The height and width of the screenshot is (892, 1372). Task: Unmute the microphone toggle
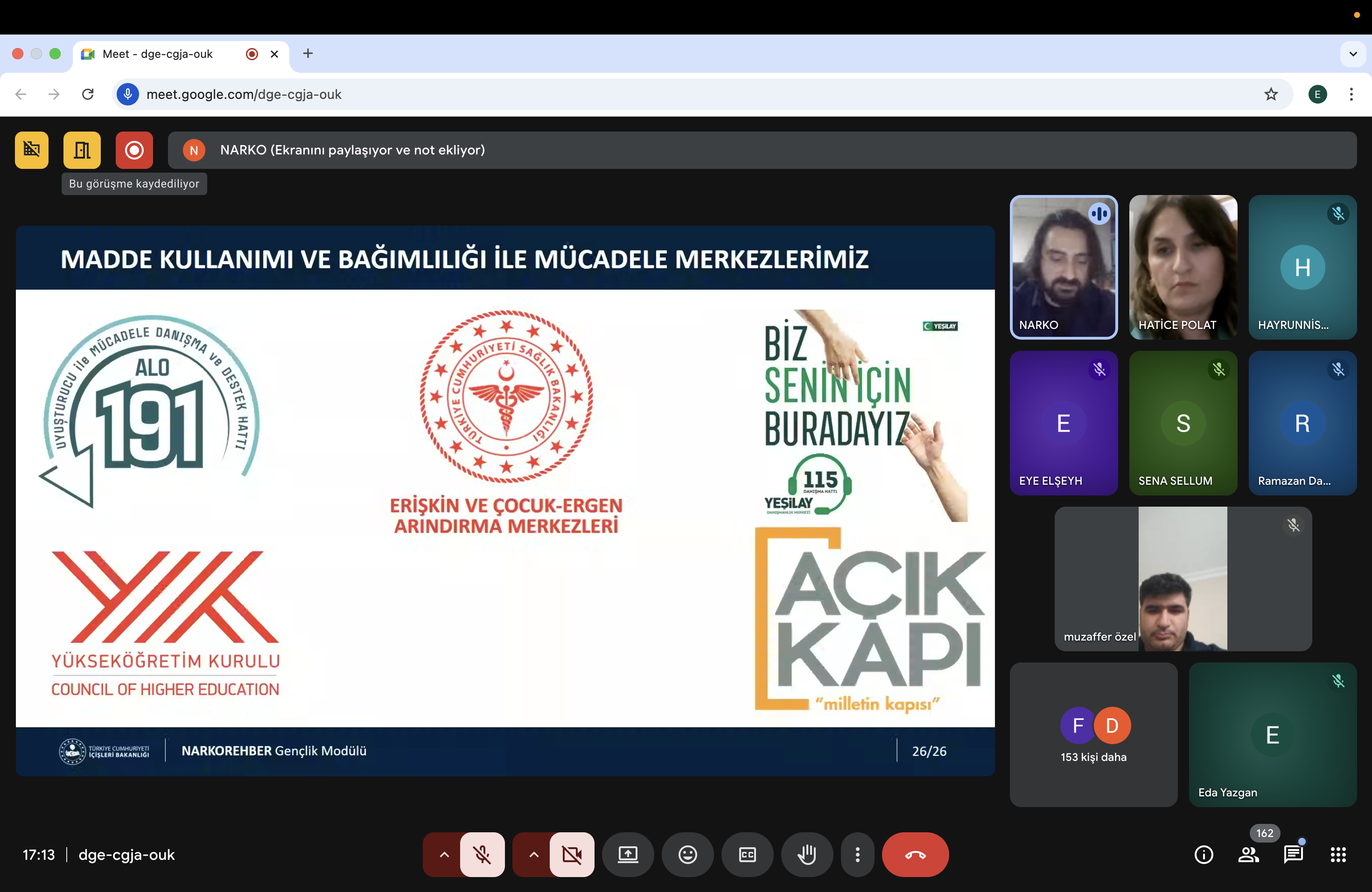coord(483,855)
